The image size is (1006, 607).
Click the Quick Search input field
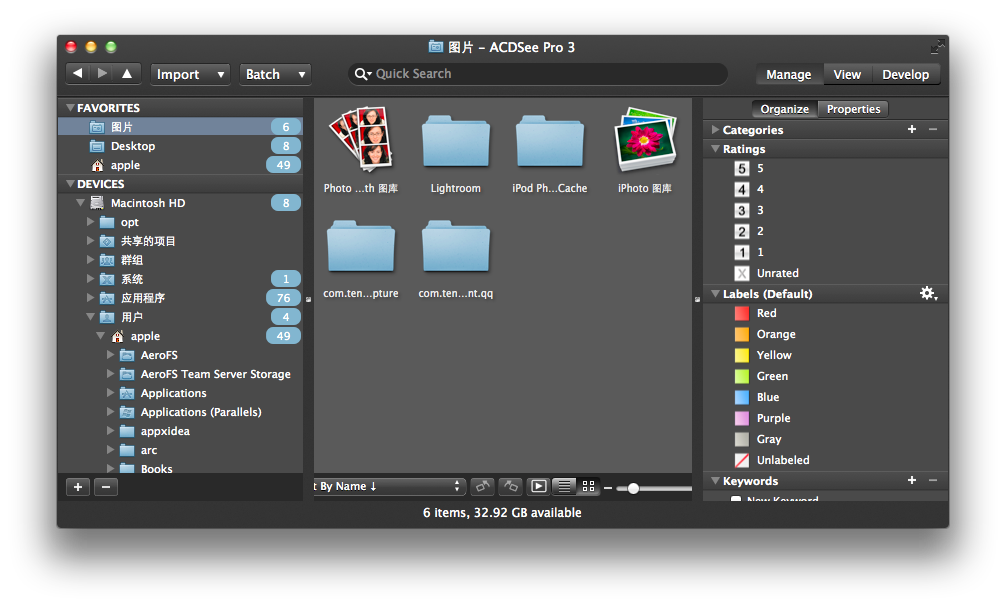[x=538, y=74]
